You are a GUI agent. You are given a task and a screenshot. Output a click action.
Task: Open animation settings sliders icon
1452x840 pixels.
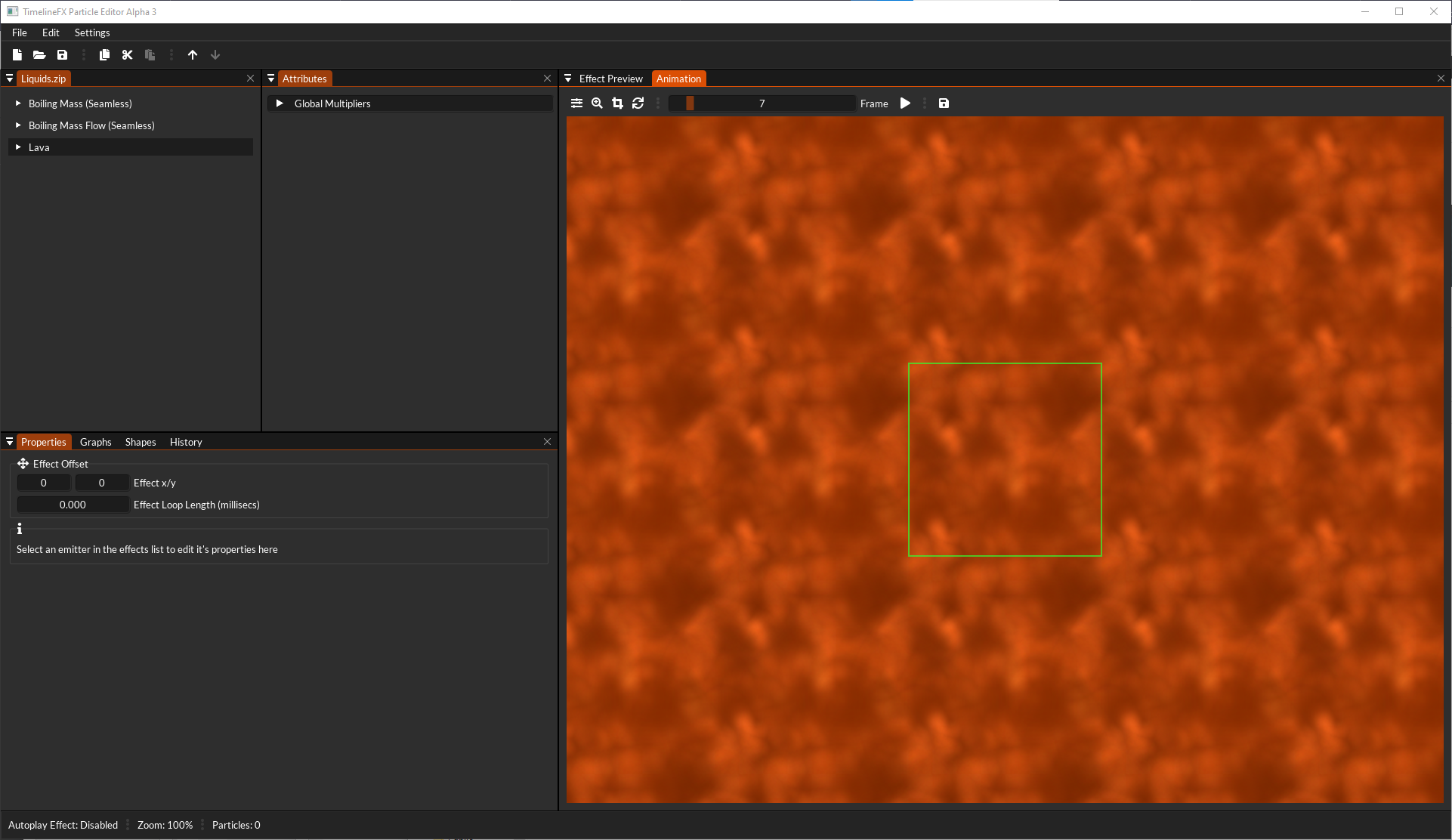click(x=576, y=103)
